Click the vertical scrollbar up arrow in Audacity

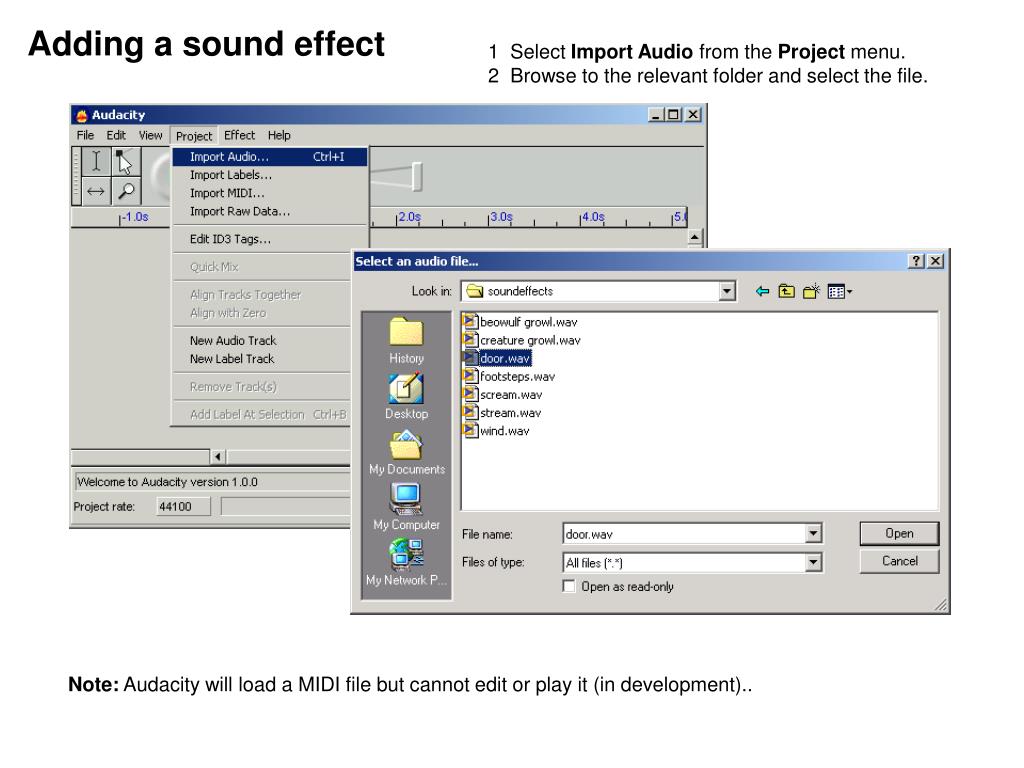click(x=695, y=237)
